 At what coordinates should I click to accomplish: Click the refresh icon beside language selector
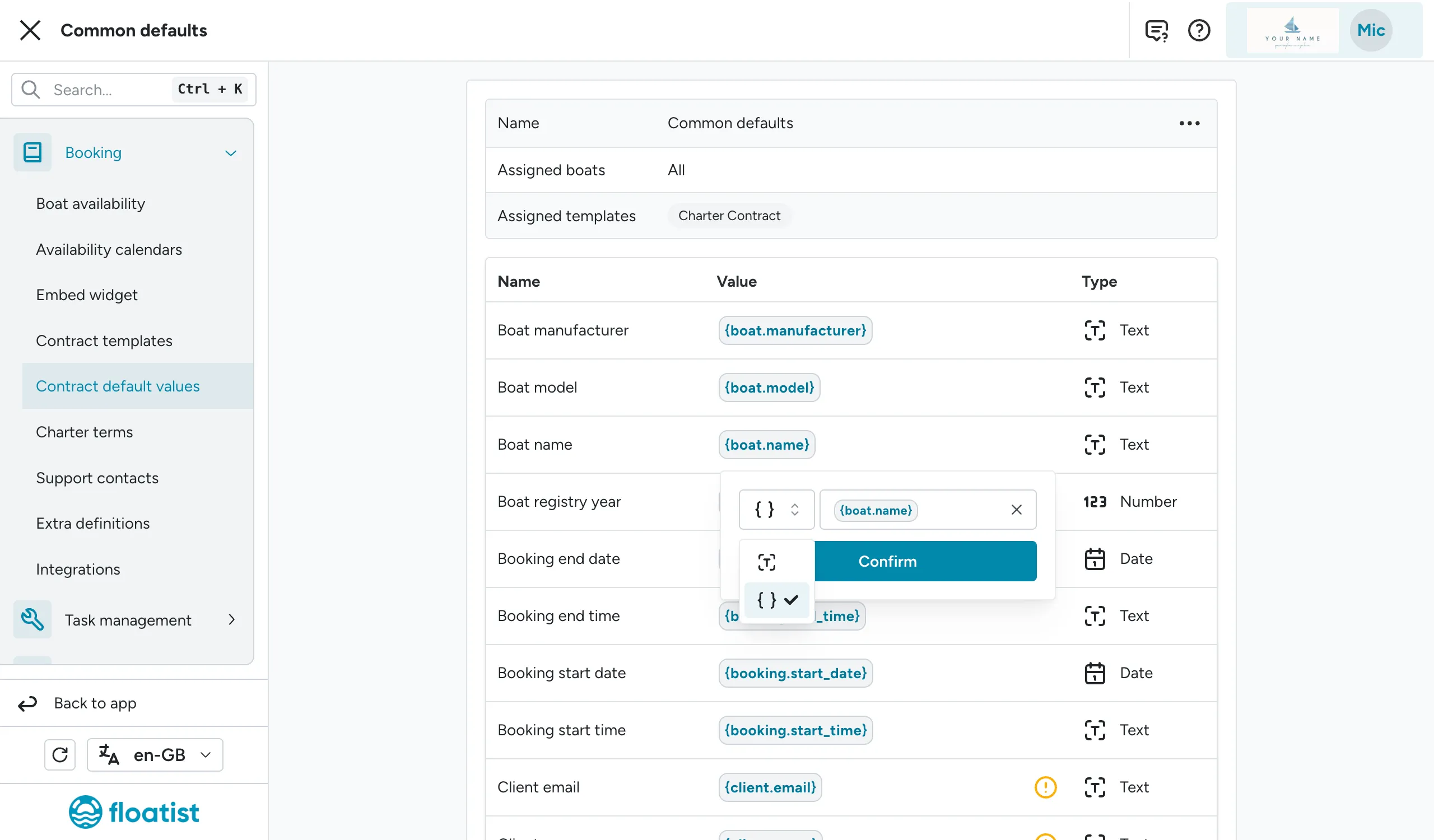pos(60,755)
